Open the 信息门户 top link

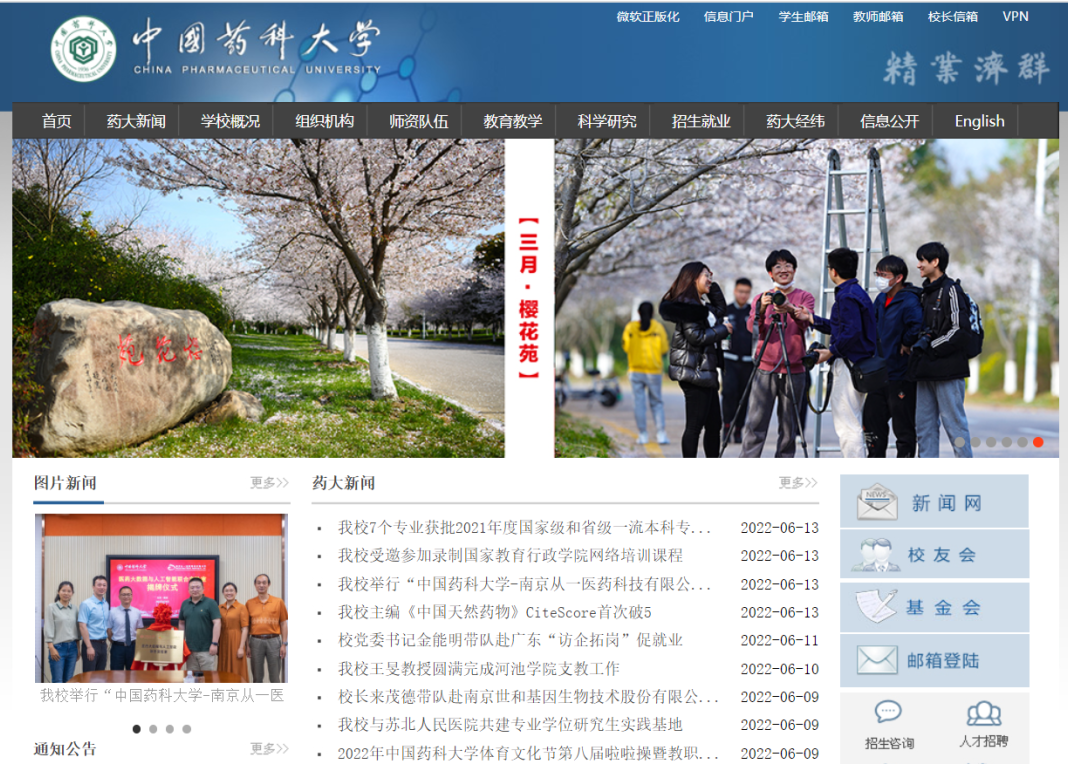coord(729,17)
